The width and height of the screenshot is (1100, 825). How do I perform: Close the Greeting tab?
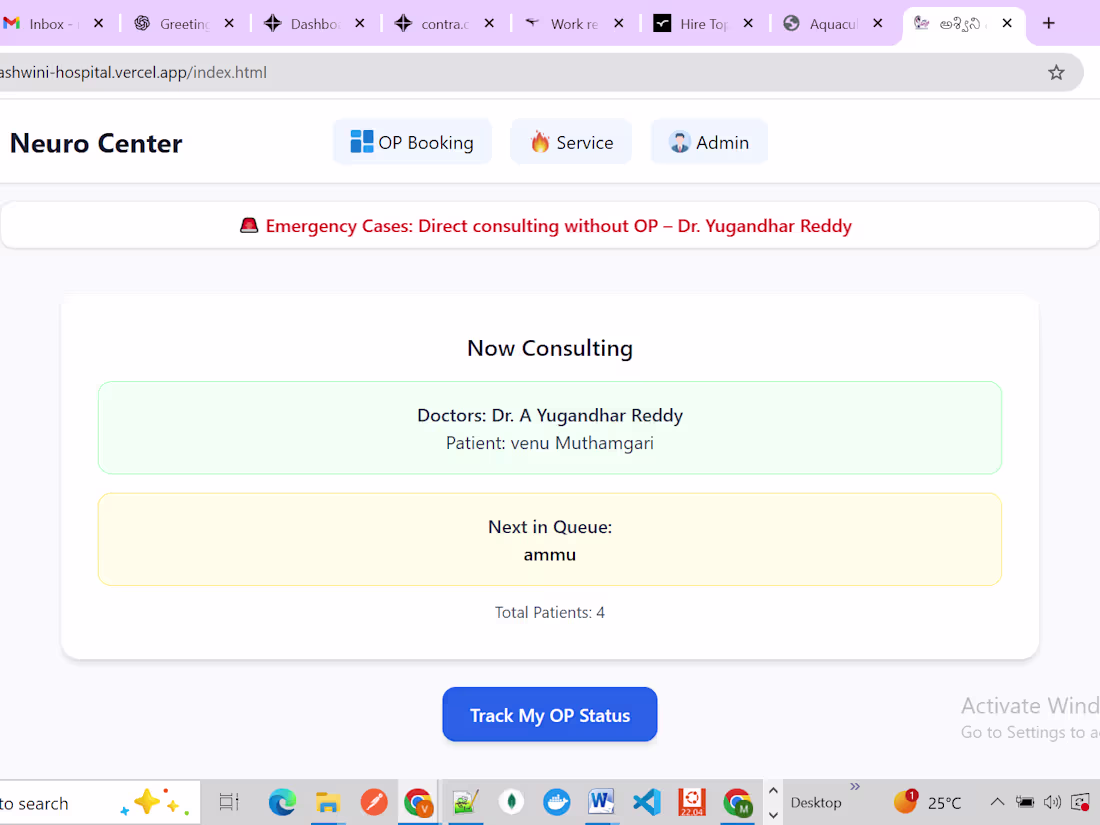(229, 24)
